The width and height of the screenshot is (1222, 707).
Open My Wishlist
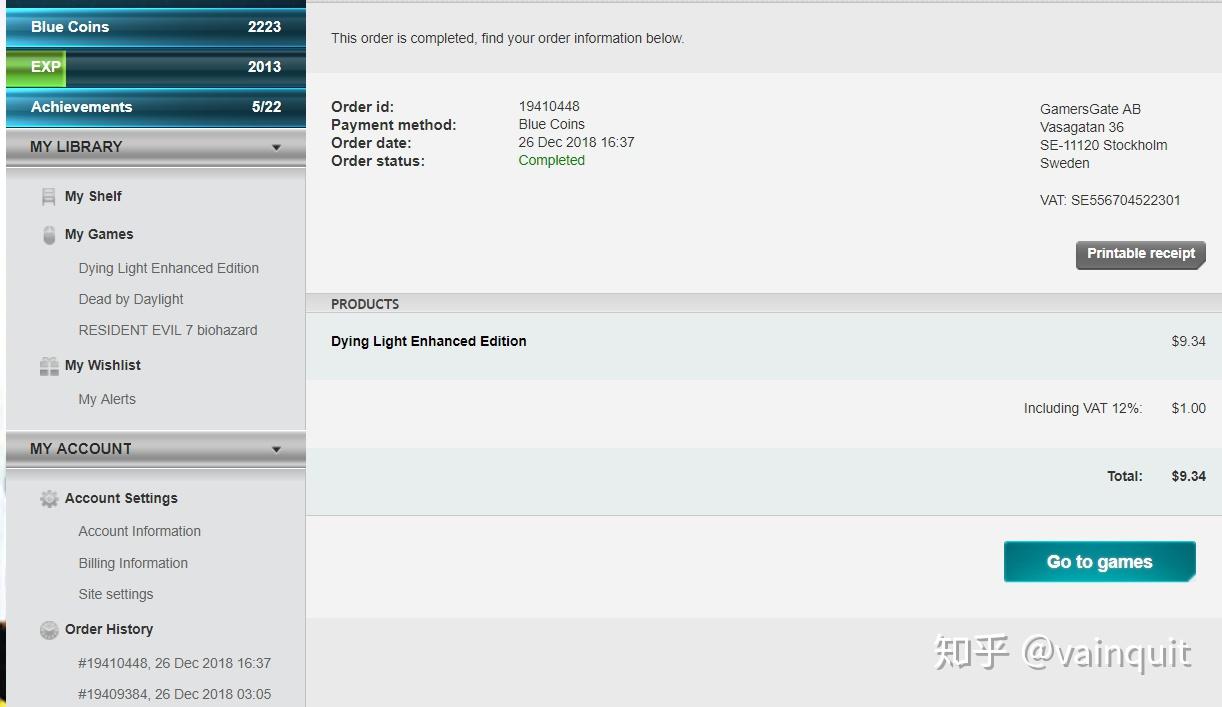click(103, 365)
